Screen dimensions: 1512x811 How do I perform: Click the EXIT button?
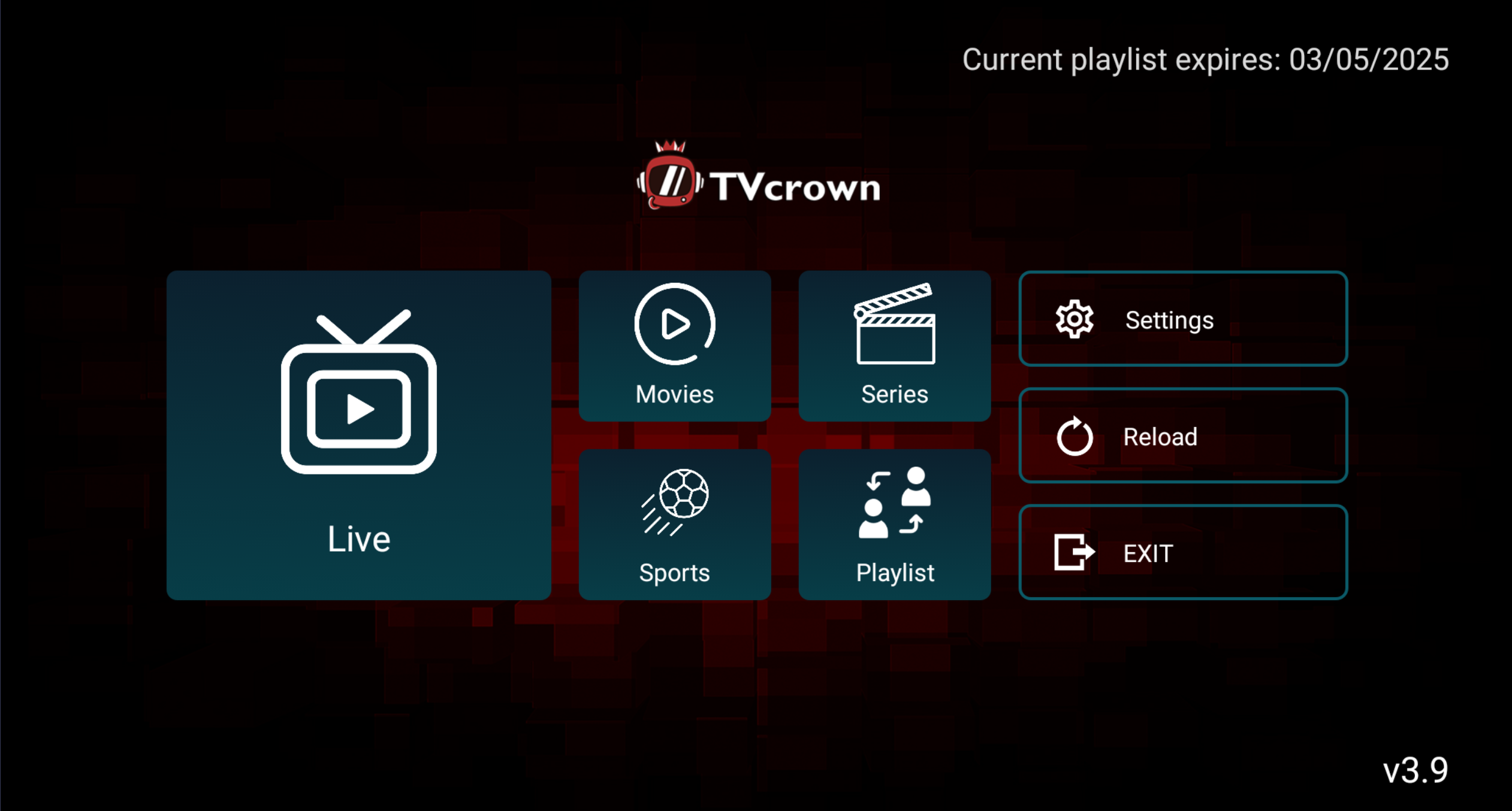1183,552
